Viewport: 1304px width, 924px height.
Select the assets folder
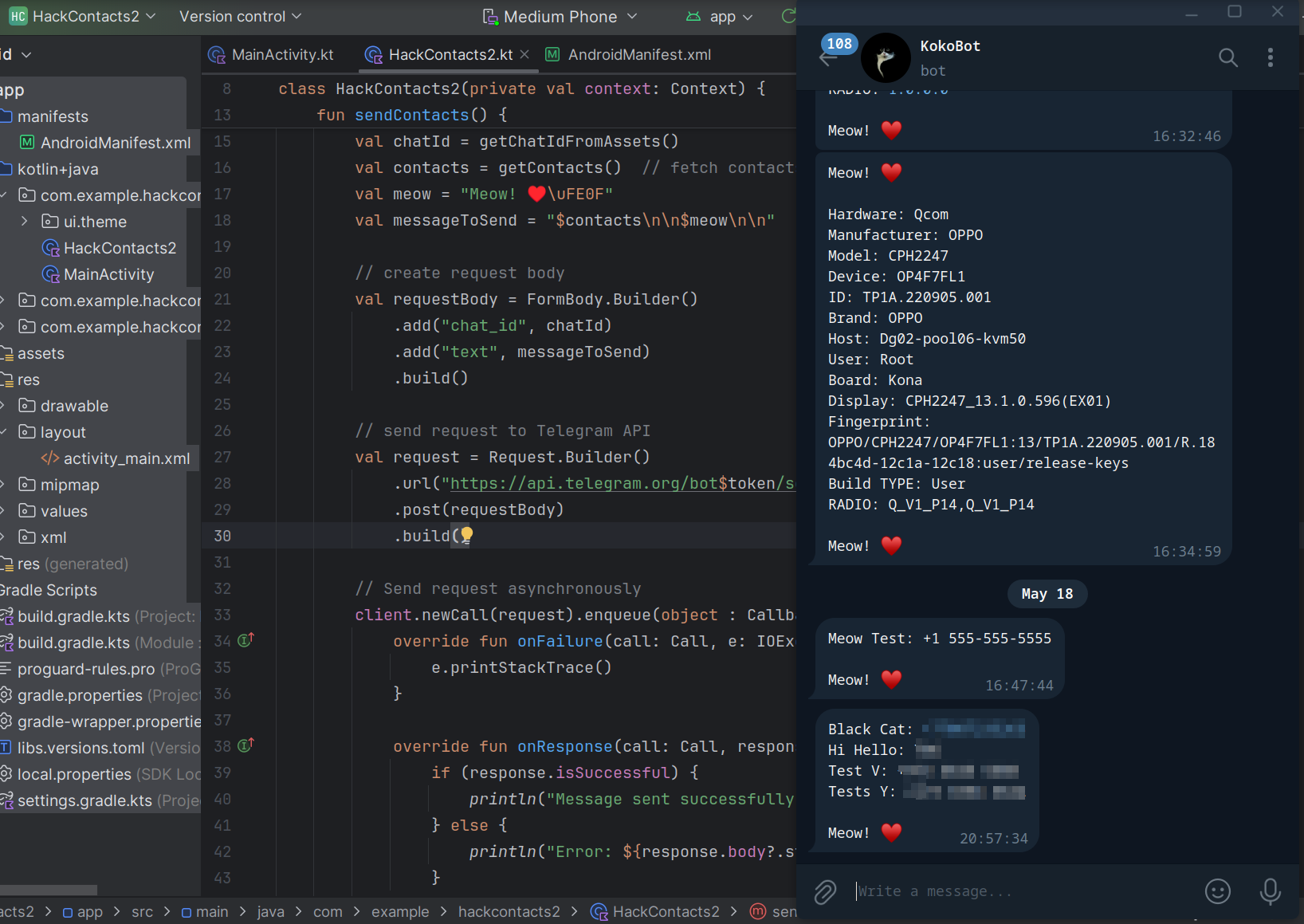[x=41, y=353]
